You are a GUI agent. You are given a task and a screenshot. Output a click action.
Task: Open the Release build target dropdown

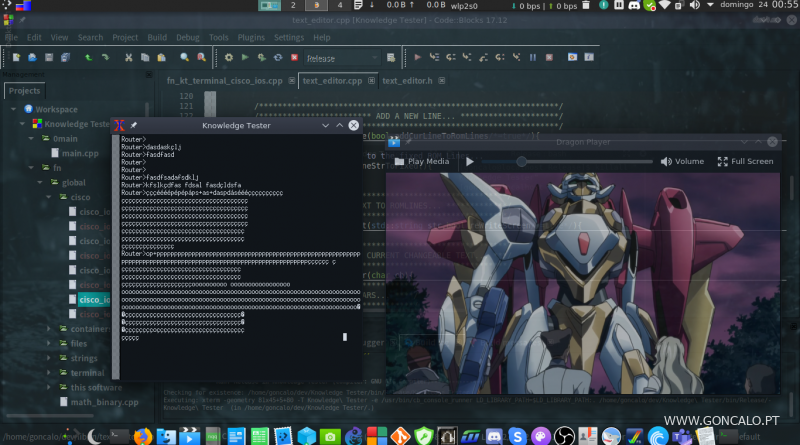click(x=342, y=58)
